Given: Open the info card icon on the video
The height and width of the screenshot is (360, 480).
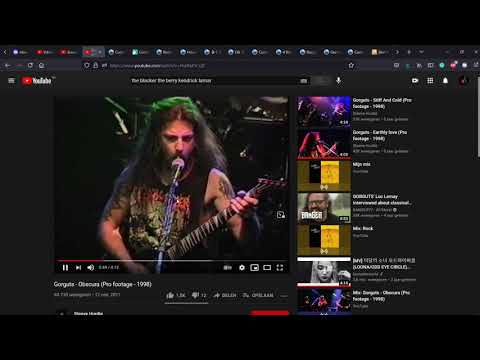Looking at the screenshot, I should (281, 215).
